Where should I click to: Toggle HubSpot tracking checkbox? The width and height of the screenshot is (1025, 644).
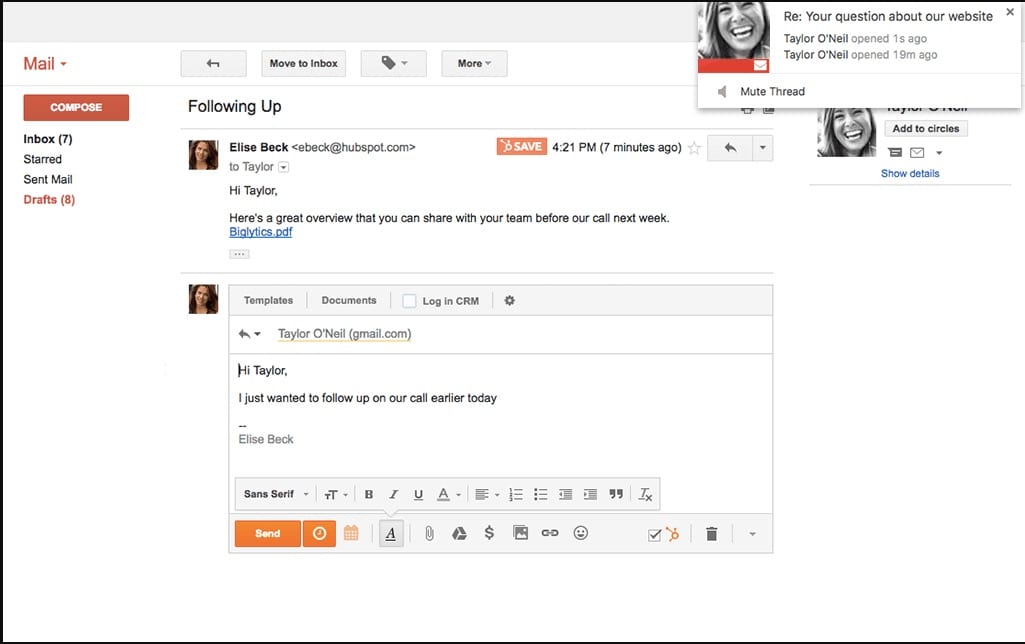click(x=654, y=535)
